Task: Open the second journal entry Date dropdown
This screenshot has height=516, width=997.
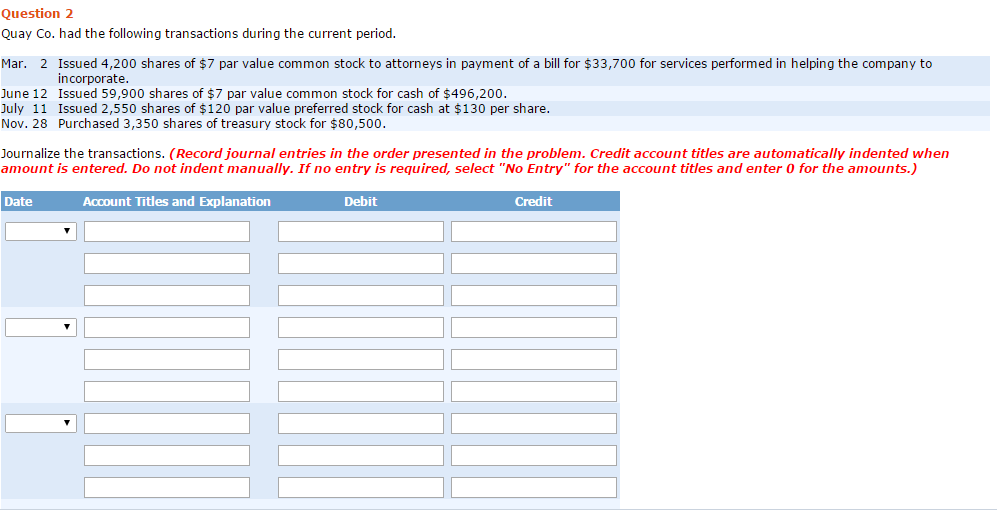Action: [x=41, y=327]
